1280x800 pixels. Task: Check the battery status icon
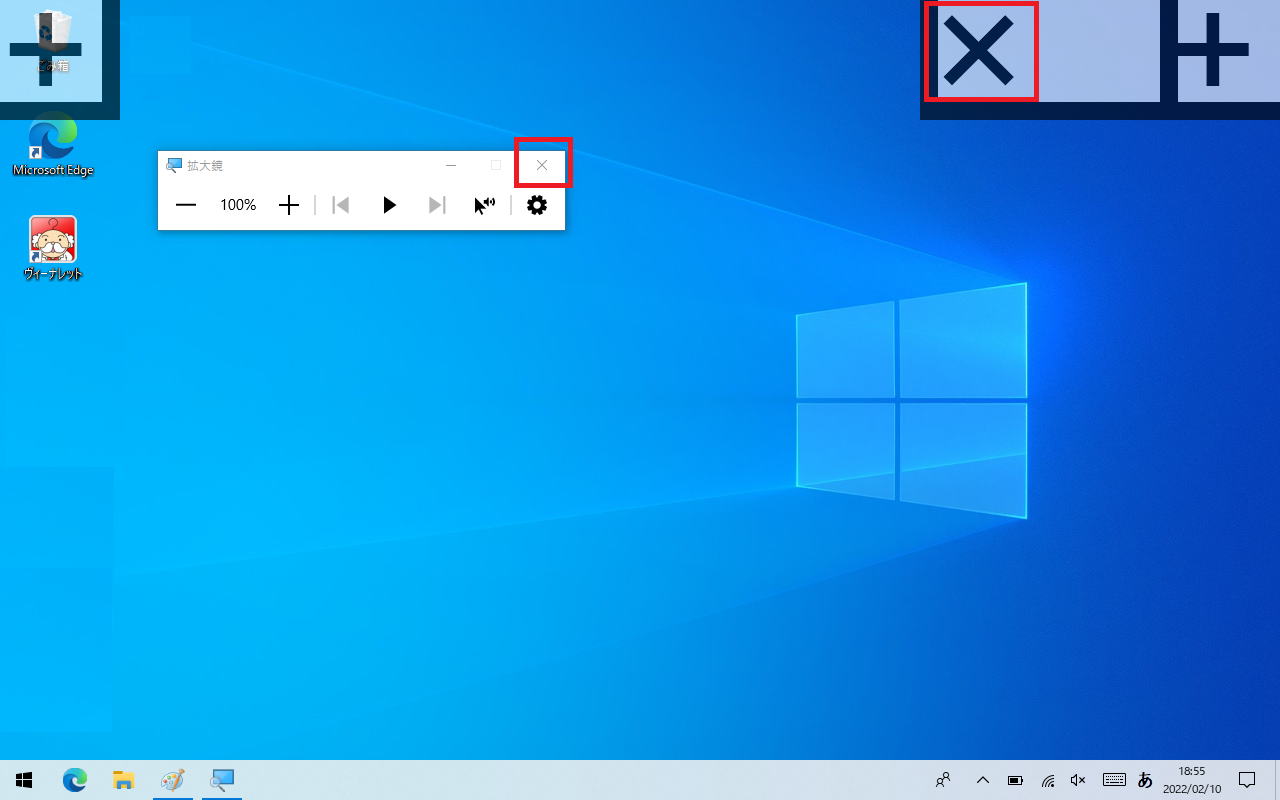1015,780
